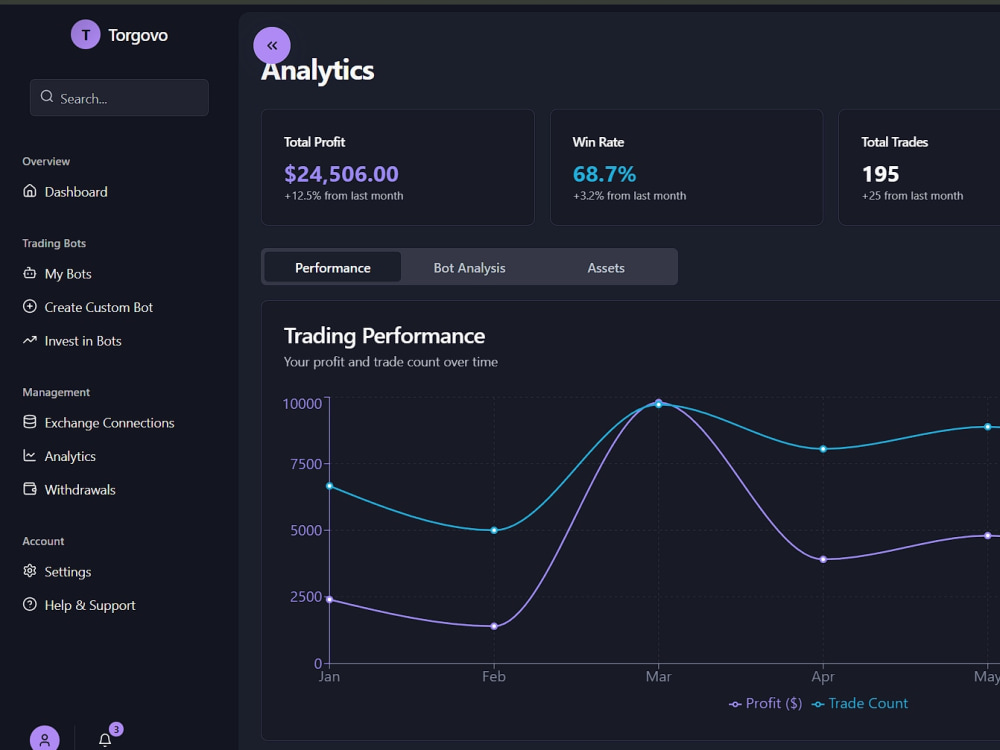1000x750 pixels.
Task: Click the Jan profit data point
Action: point(330,599)
